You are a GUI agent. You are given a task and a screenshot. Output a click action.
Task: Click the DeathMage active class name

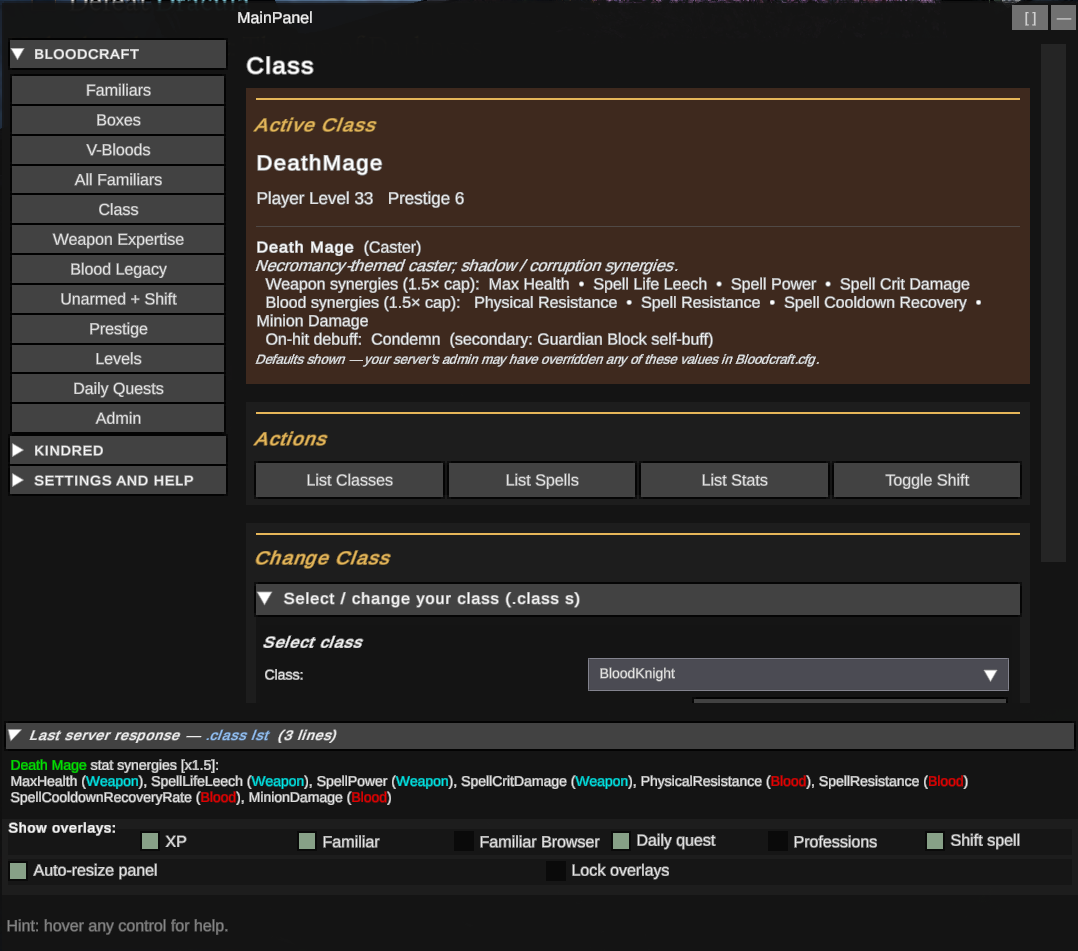(319, 163)
